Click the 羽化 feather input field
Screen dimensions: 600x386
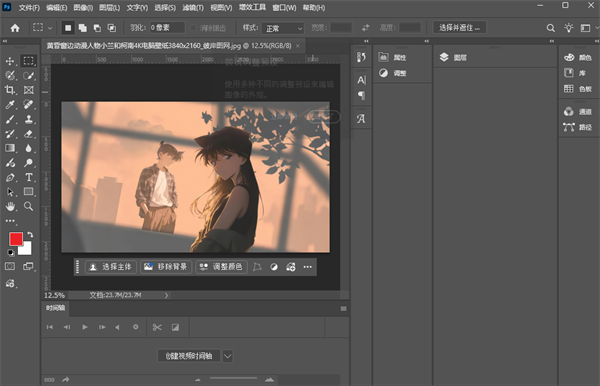(x=167, y=28)
